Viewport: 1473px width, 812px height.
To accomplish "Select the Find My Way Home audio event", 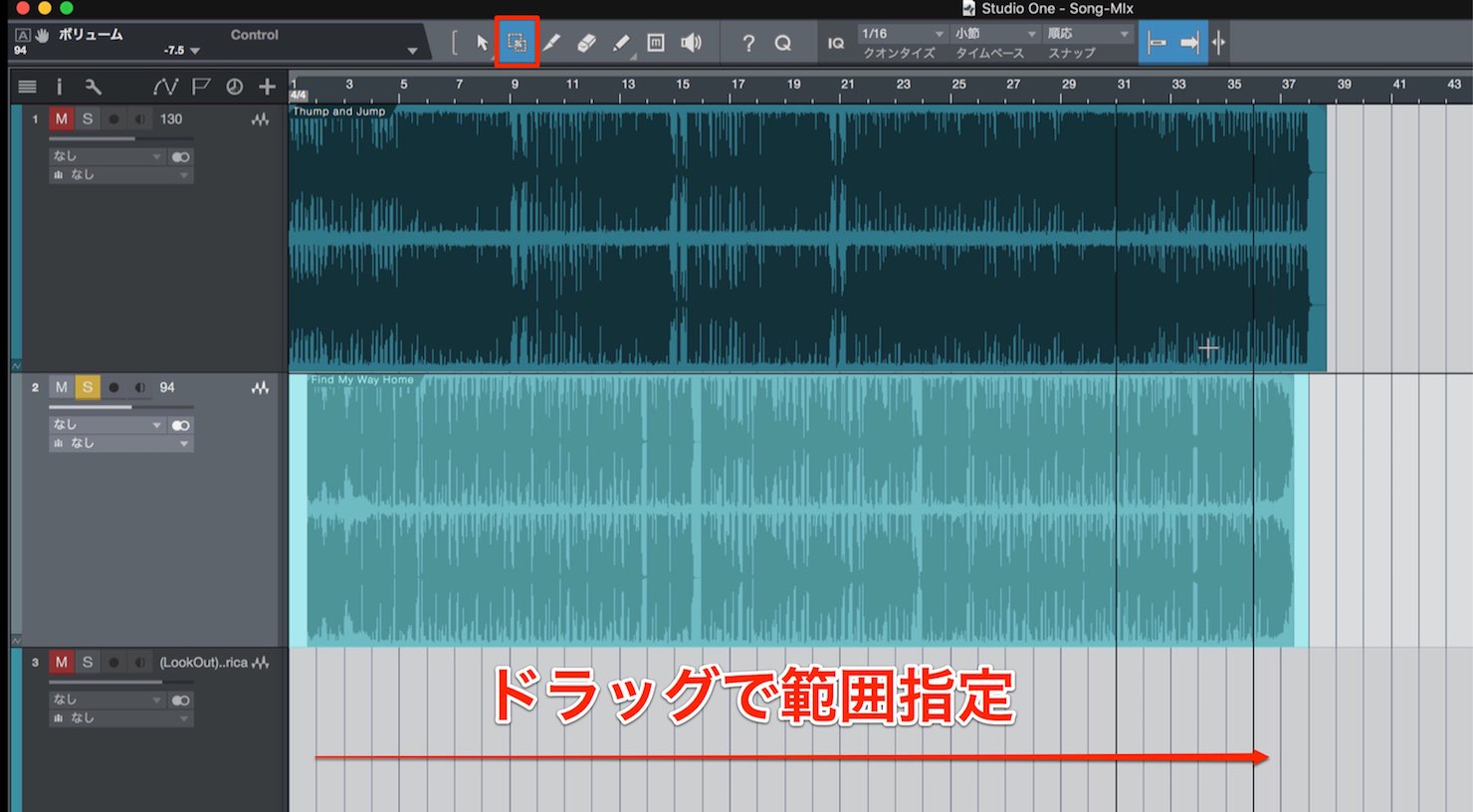I will coord(799,510).
